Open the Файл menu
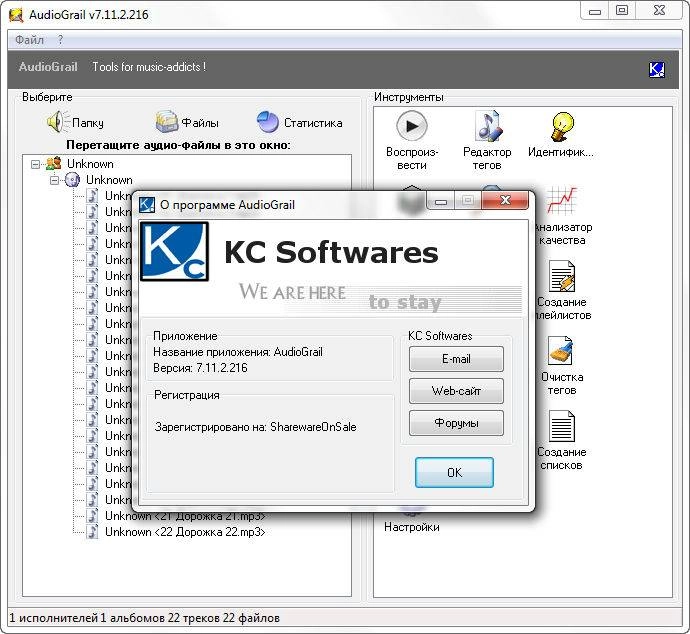The width and height of the screenshot is (690, 634). point(29,40)
